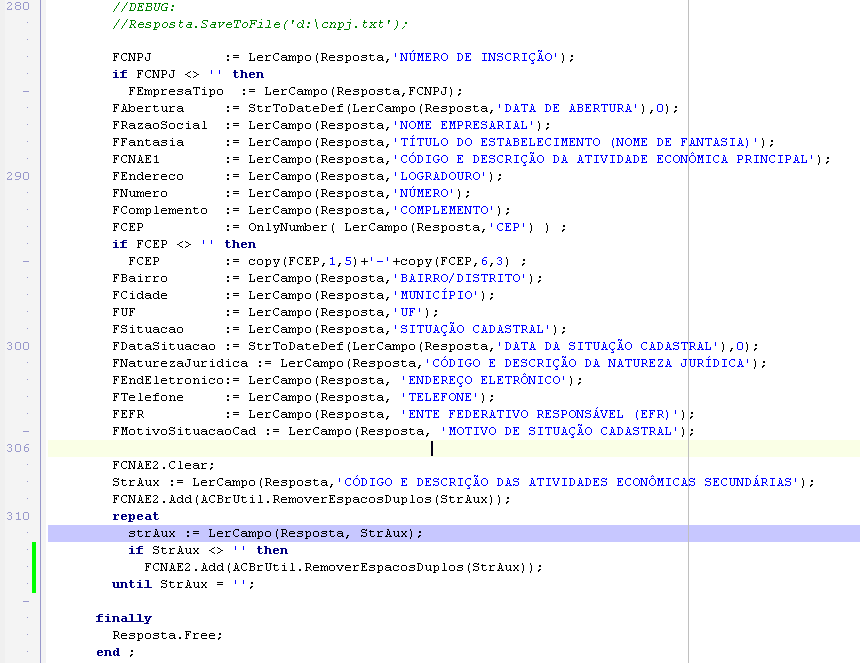
Task: Click the 'if FCEP <>' condition line
Action: tap(184, 244)
